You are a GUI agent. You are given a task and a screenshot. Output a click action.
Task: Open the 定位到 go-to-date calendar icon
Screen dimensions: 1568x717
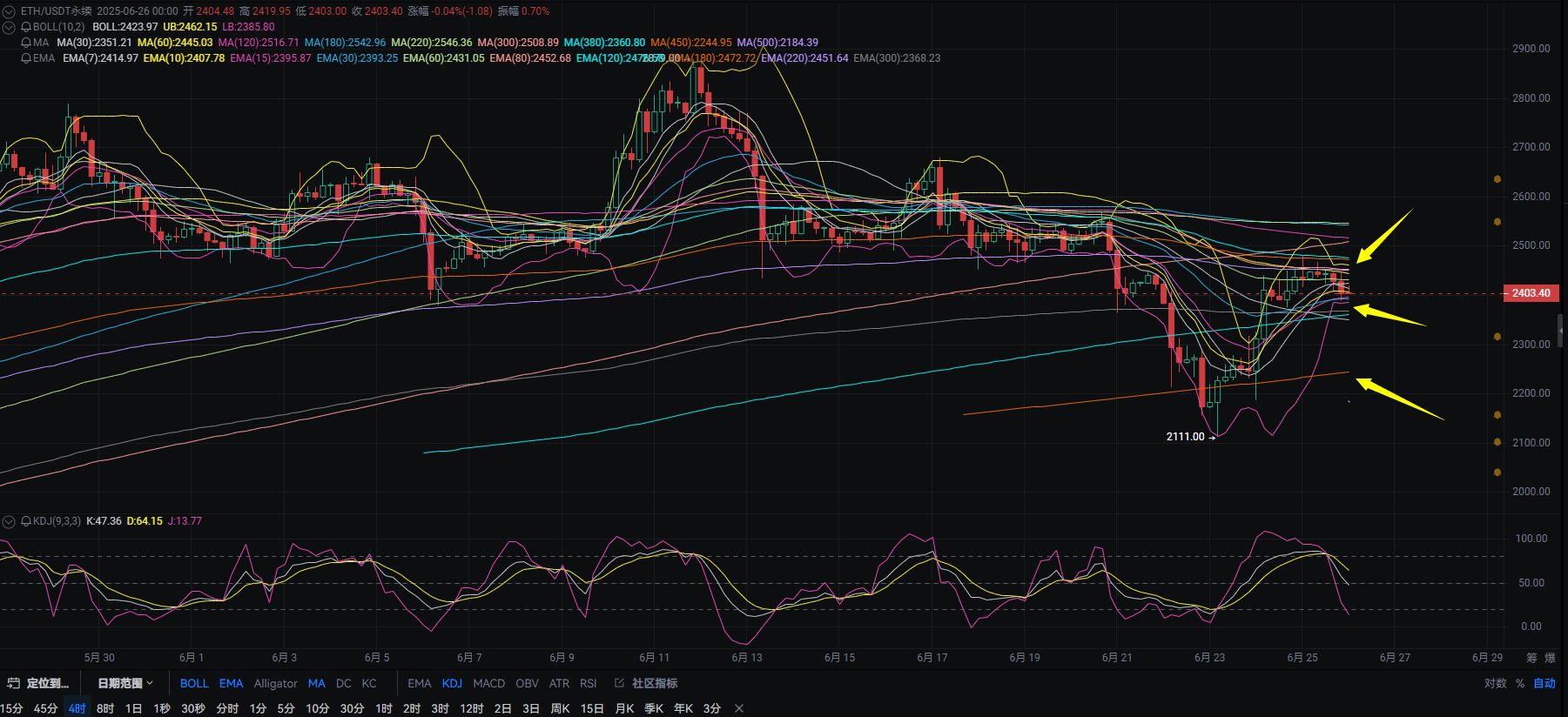coord(13,683)
